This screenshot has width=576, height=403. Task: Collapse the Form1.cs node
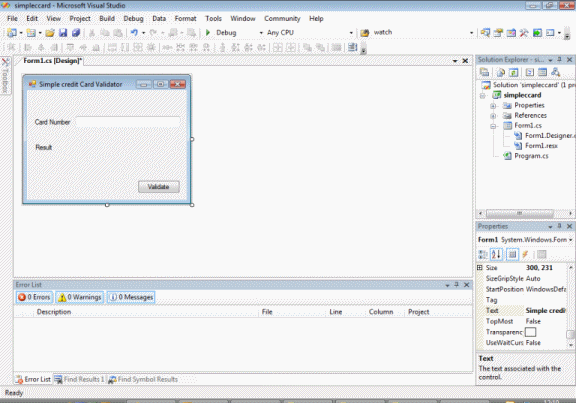[x=493, y=126]
